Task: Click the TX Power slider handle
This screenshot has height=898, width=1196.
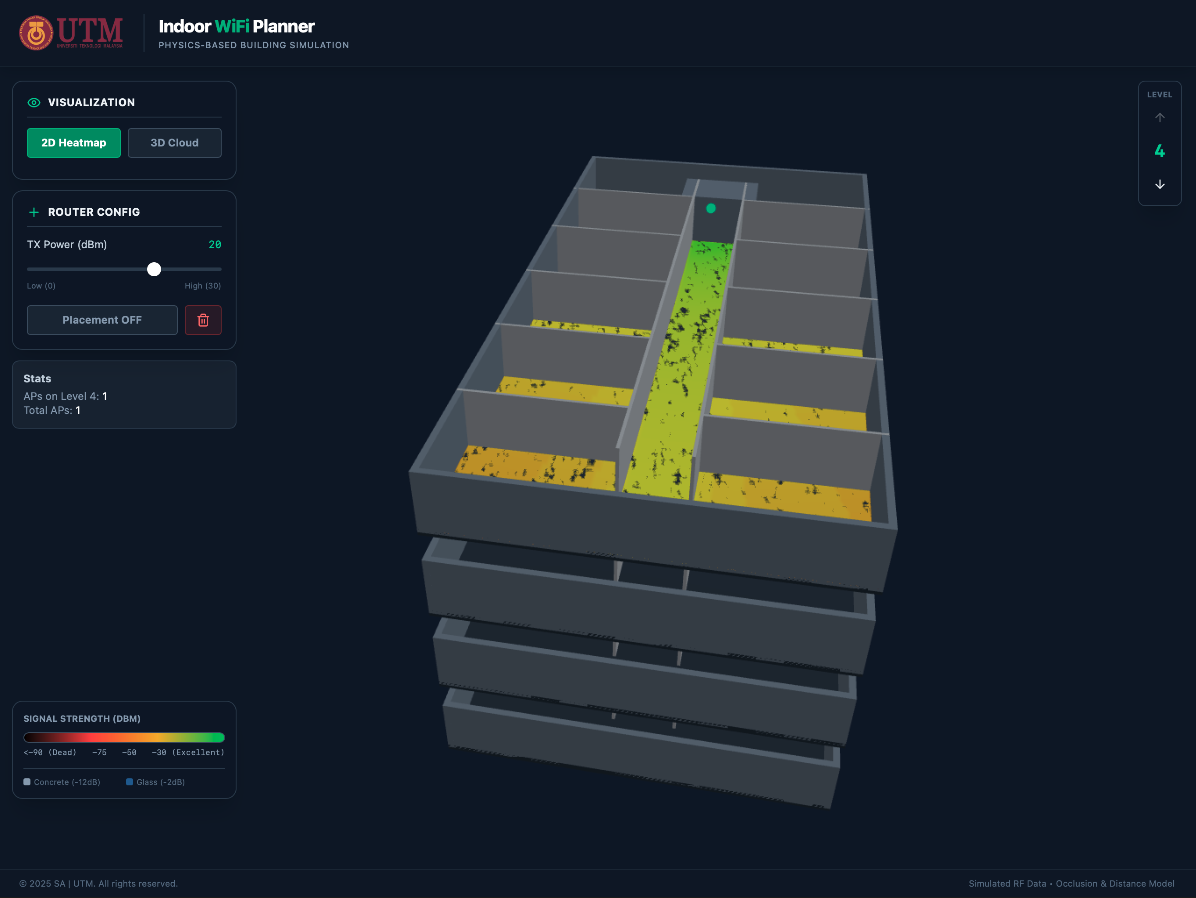Action: (x=154, y=269)
